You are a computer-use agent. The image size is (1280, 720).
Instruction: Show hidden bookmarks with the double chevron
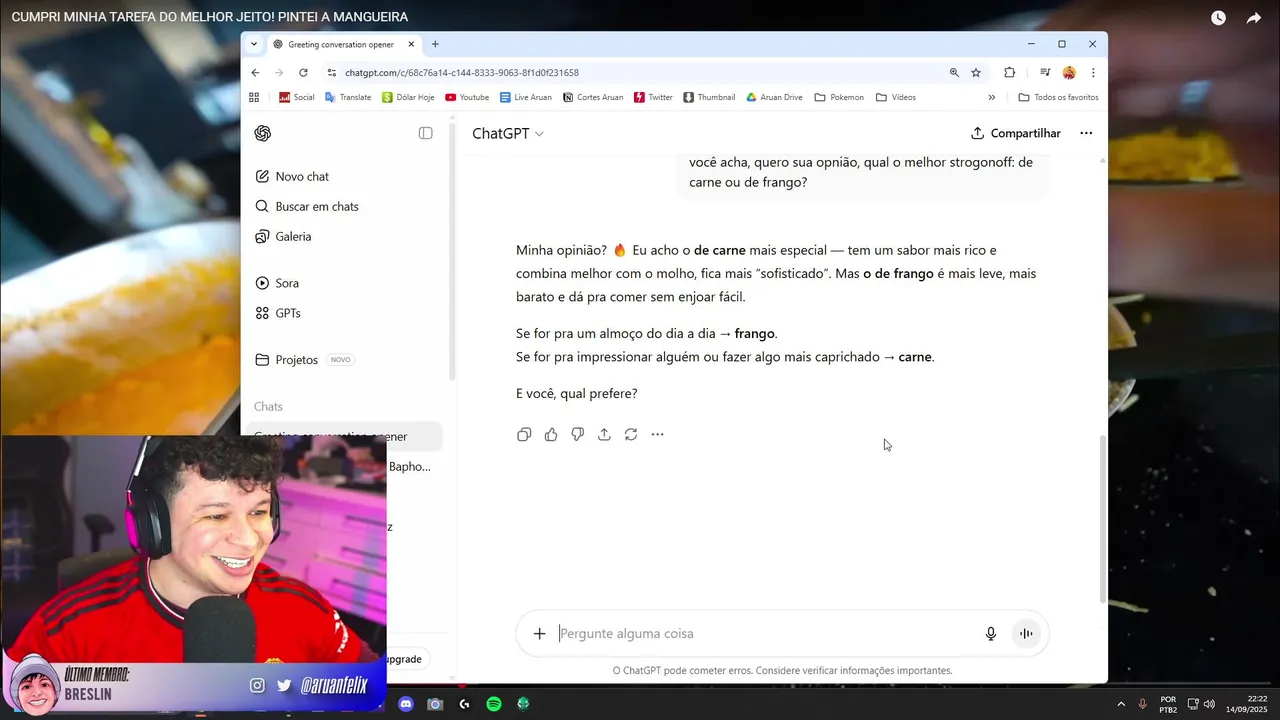991,97
